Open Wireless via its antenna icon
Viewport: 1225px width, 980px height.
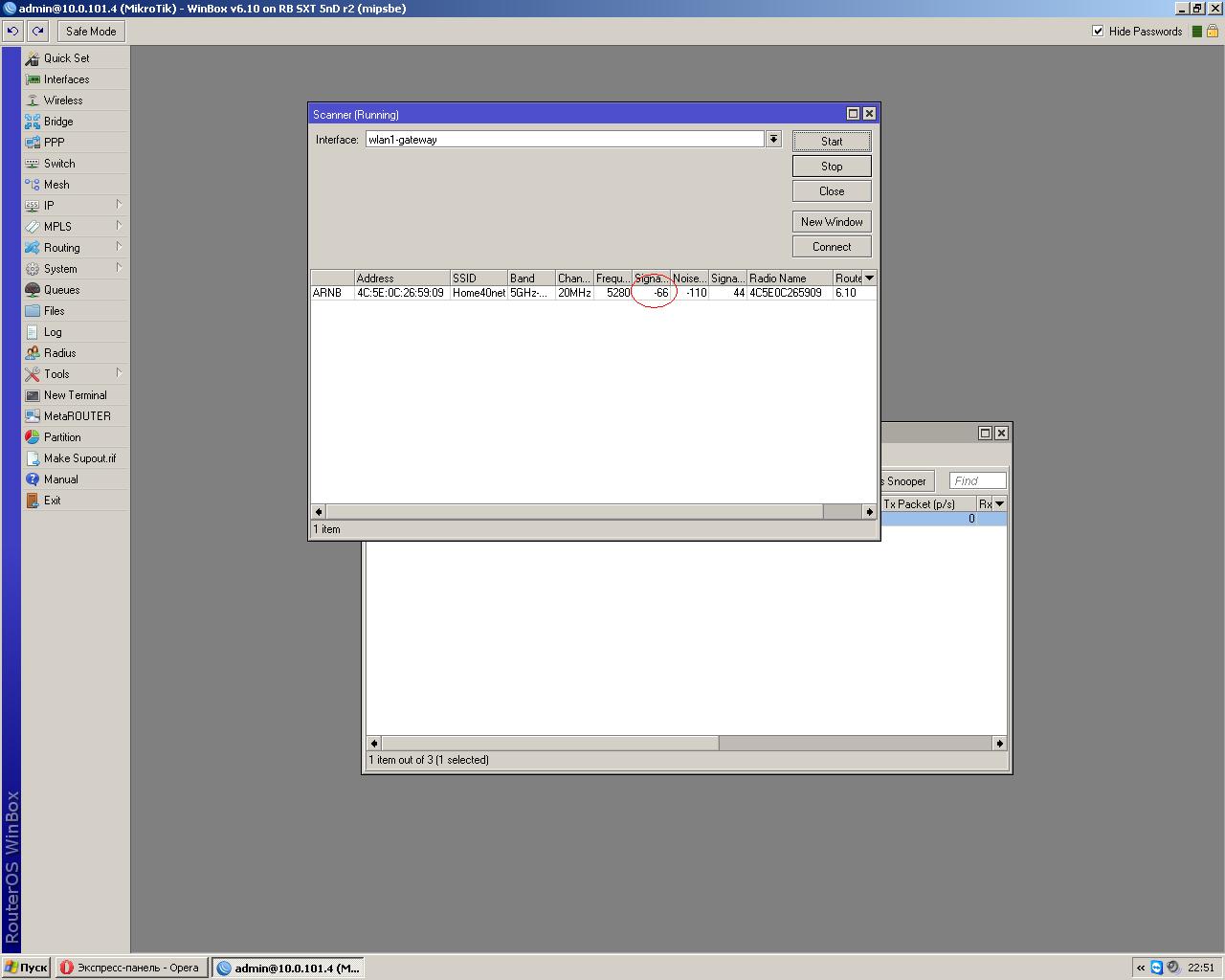[x=33, y=100]
